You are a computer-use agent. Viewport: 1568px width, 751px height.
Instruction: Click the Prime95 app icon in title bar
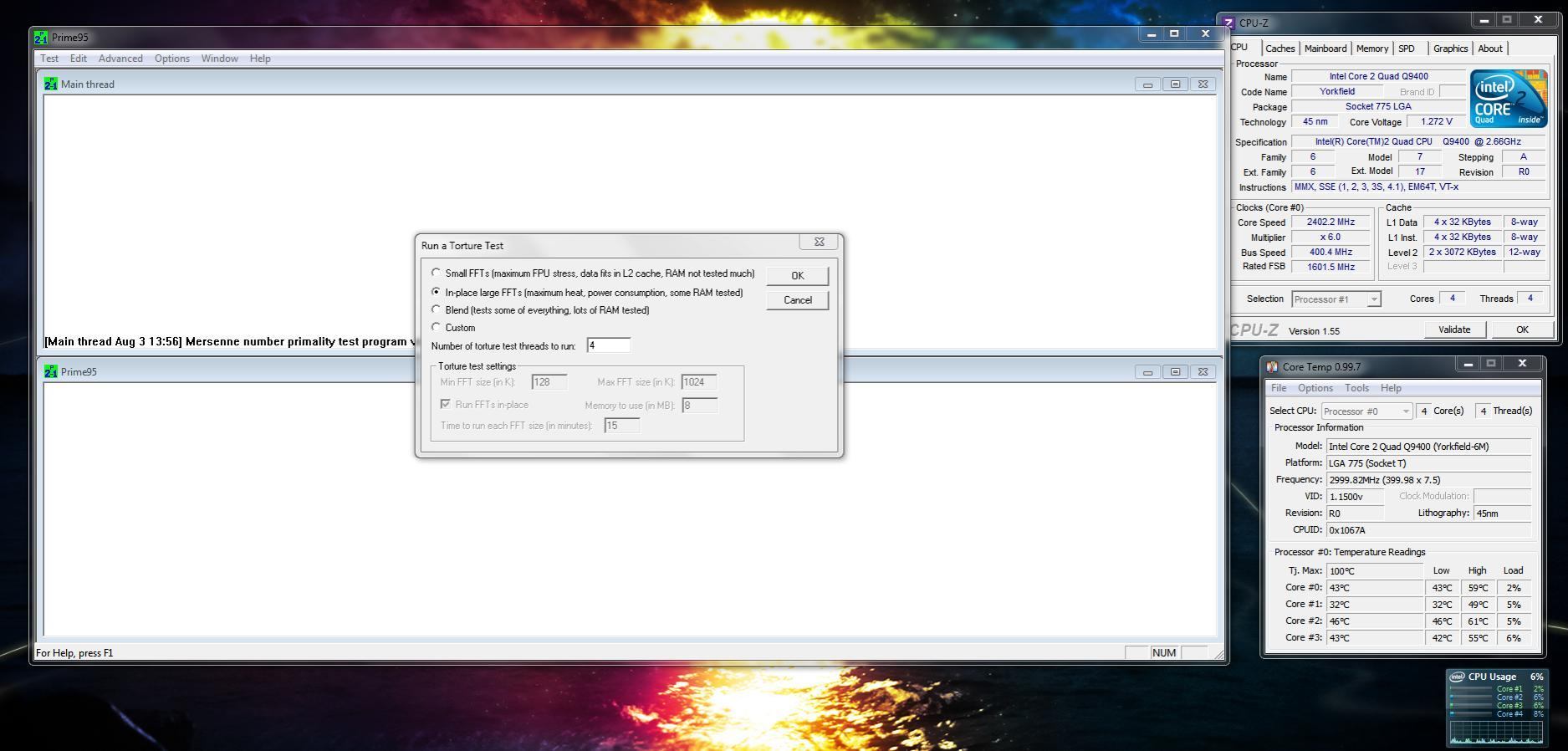point(41,38)
